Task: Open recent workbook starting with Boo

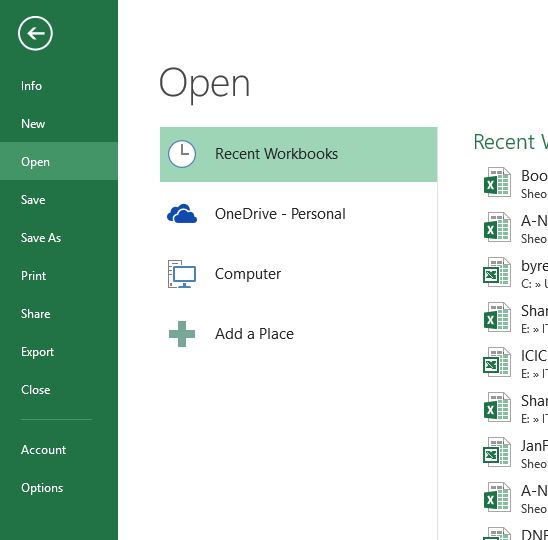Action: click(514, 184)
